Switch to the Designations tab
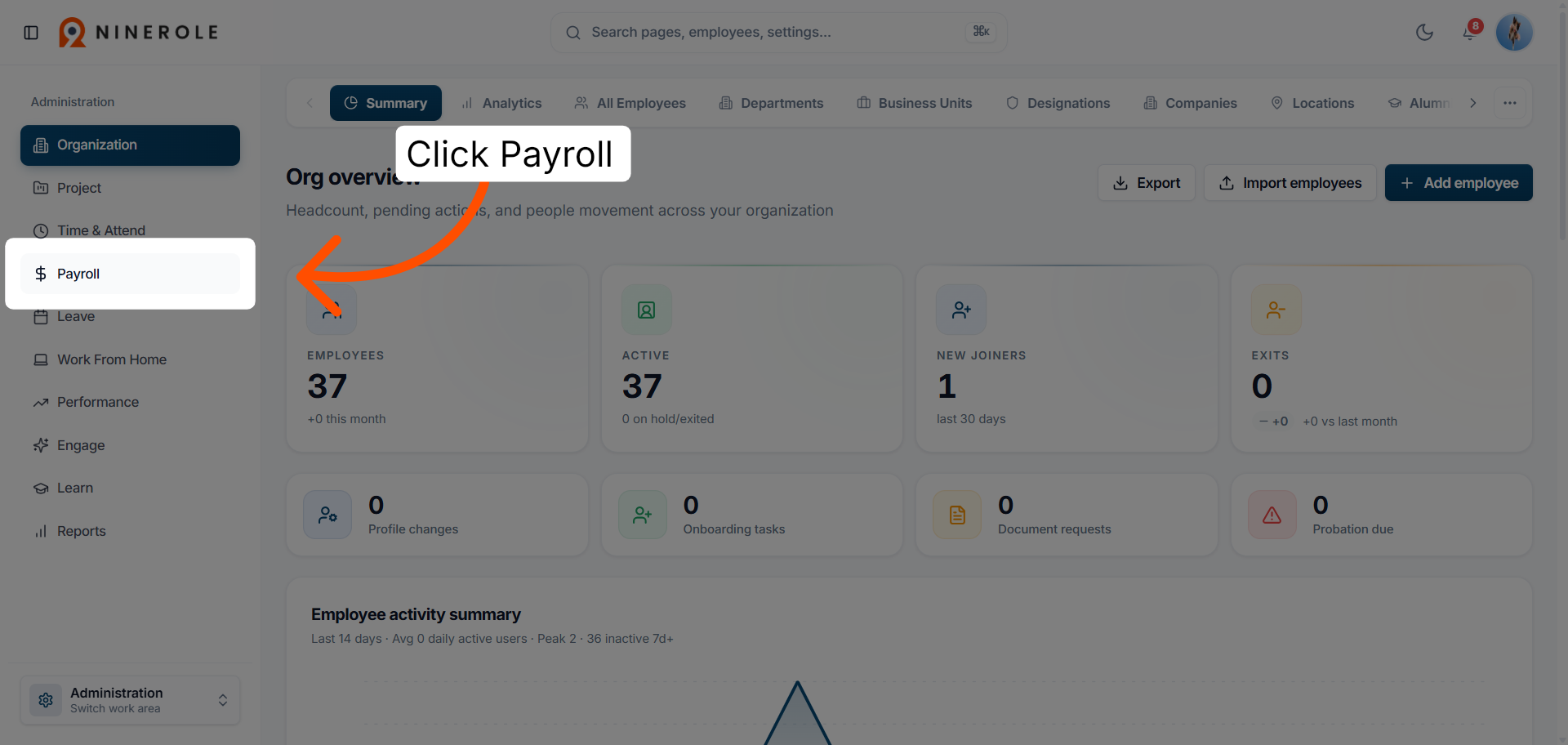1568x745 pixels. click(1058, 103)
